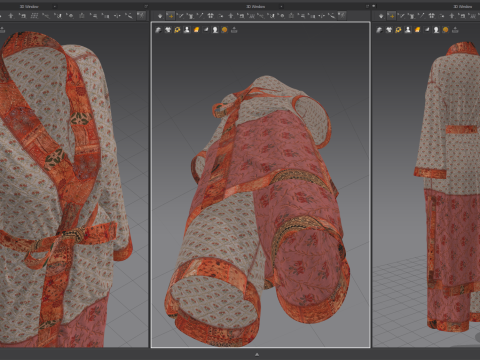The image size is (480, 360).
Task: Select the yellow Select/Move tool in right window toolbar
Action: click(391, 16)
